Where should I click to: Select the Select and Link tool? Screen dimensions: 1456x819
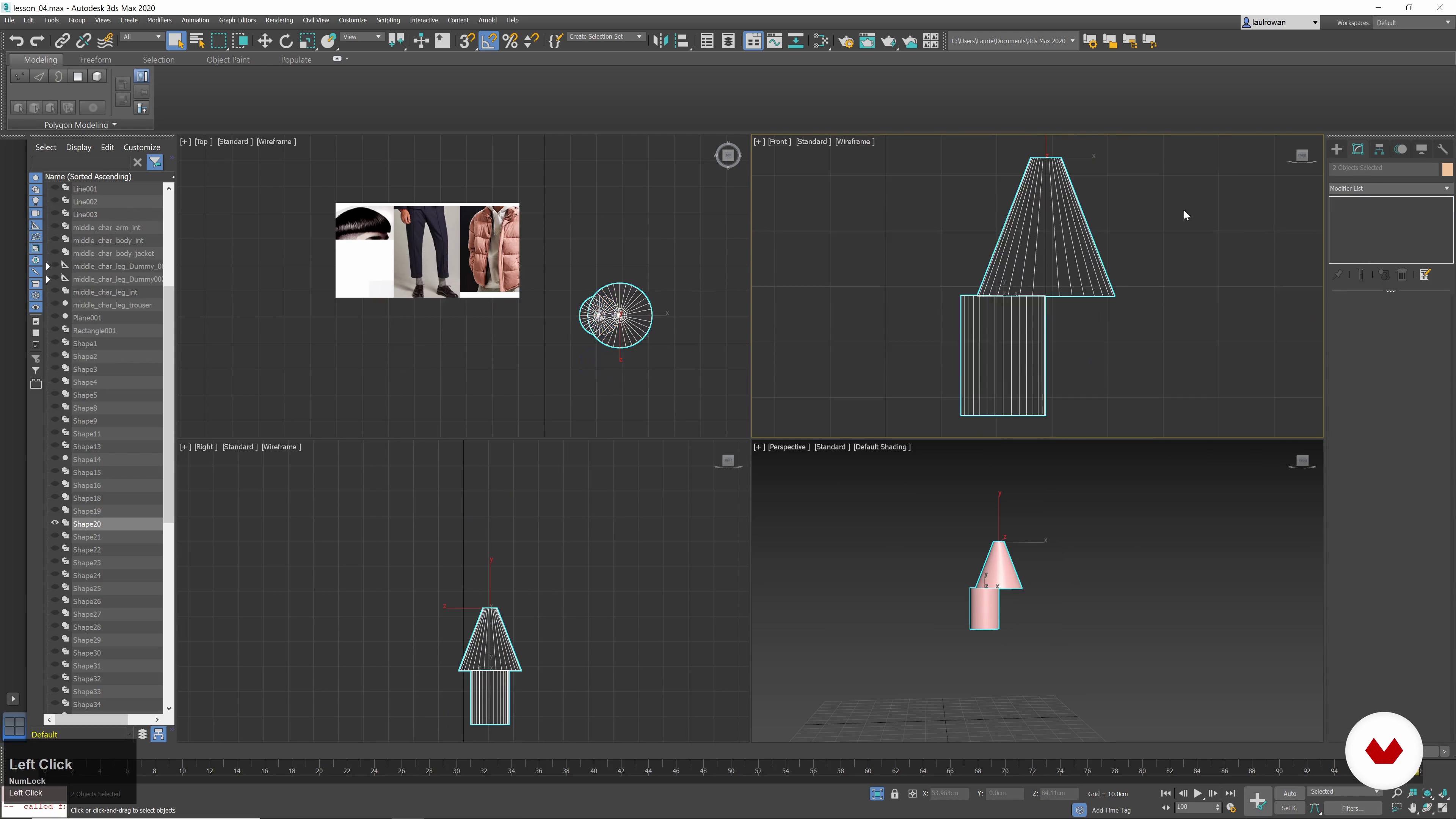point(62,41)
